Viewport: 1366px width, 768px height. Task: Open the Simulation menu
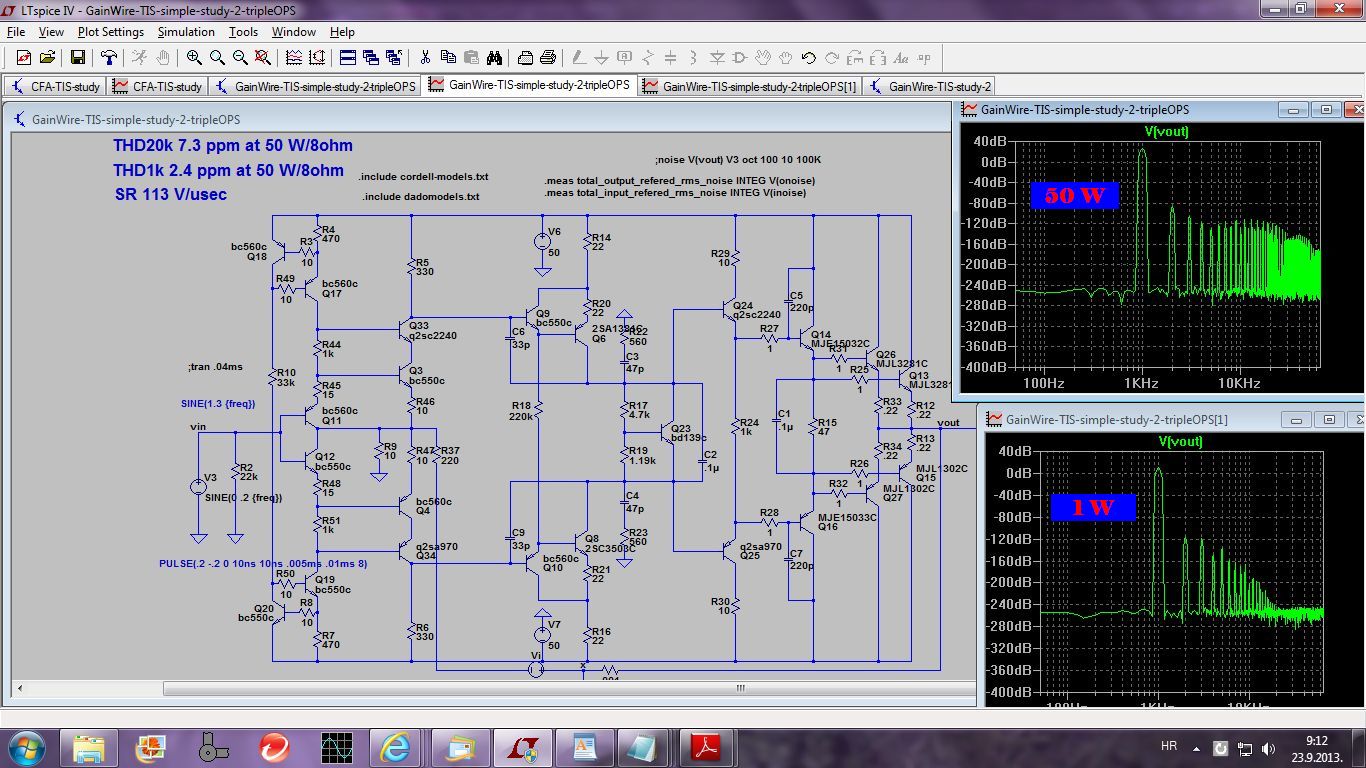click(x=186, y=32)
